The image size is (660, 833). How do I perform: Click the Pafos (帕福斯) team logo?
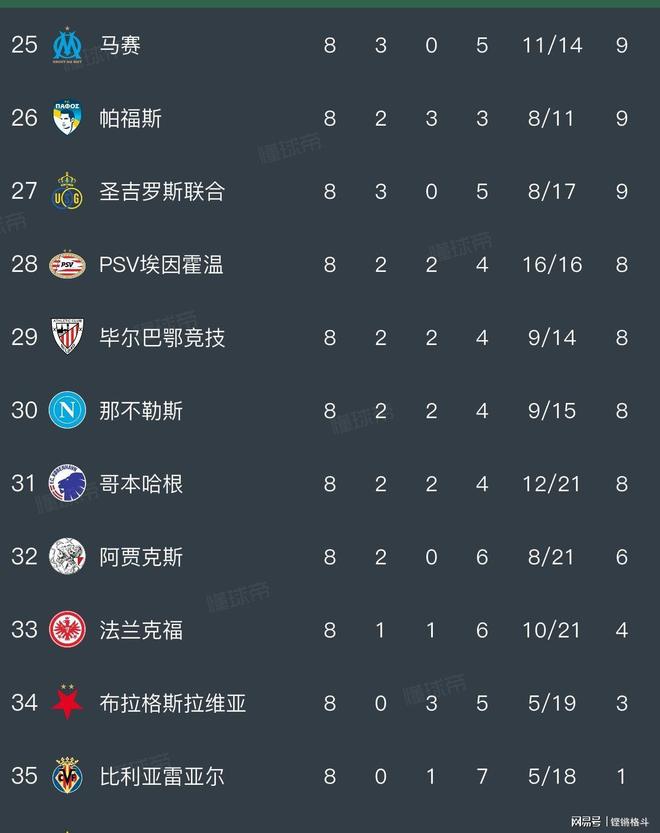[x=67, y=119]
